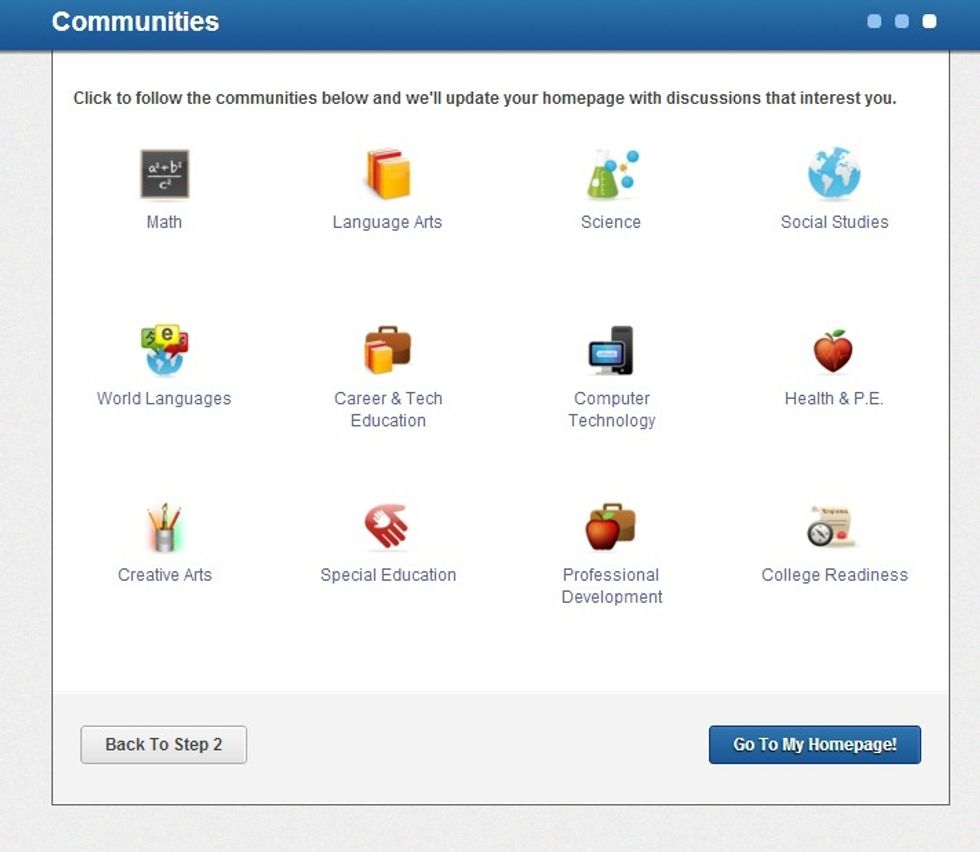Pick the World Languages speech bubbles icon
The height and width of the screenshot is (852, 980).
click(x=164, y=350)
